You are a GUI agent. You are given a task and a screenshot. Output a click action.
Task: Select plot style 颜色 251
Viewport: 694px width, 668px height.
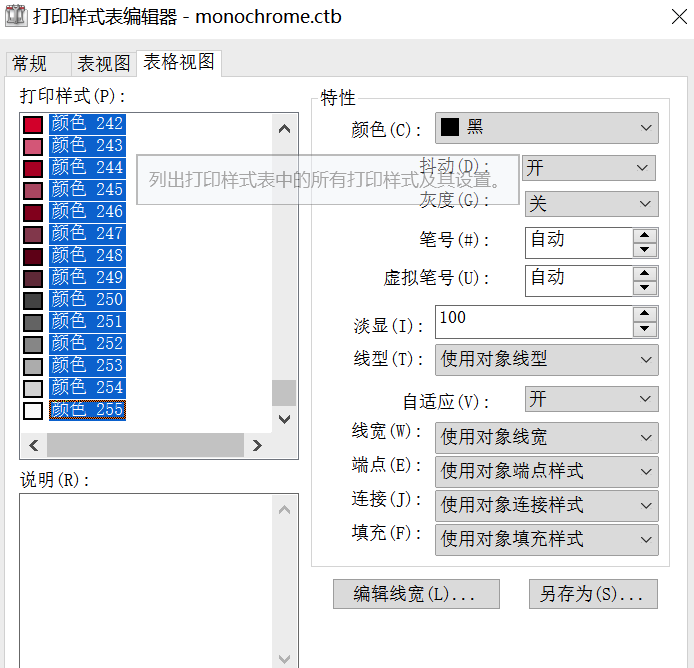[87, 322]
